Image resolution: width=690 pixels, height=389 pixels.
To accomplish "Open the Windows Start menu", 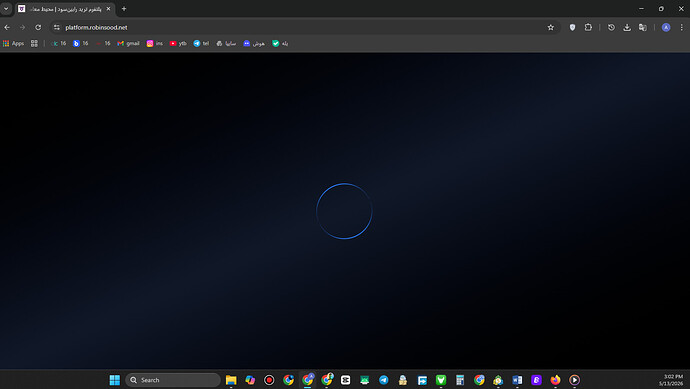I will point(114,380).
